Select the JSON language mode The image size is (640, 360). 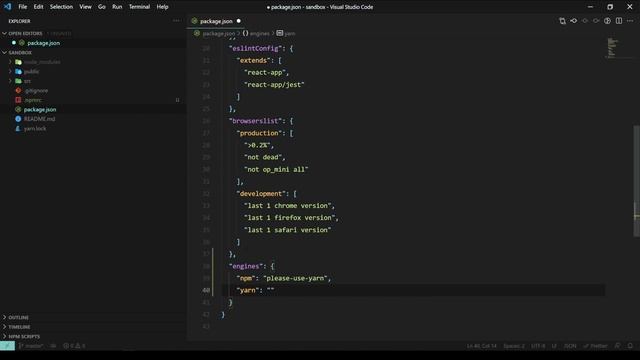(570, 346)
